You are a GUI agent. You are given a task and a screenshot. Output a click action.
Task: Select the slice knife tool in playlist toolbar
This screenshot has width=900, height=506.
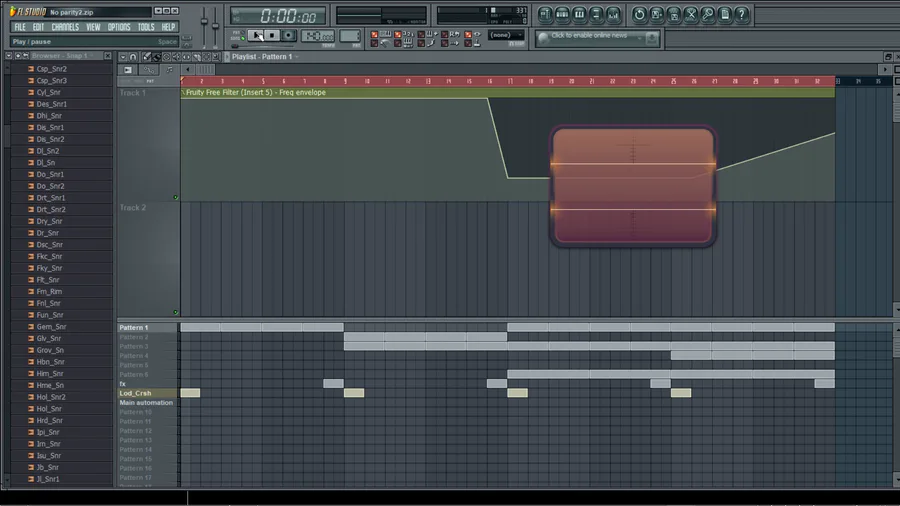click(196, 57)
